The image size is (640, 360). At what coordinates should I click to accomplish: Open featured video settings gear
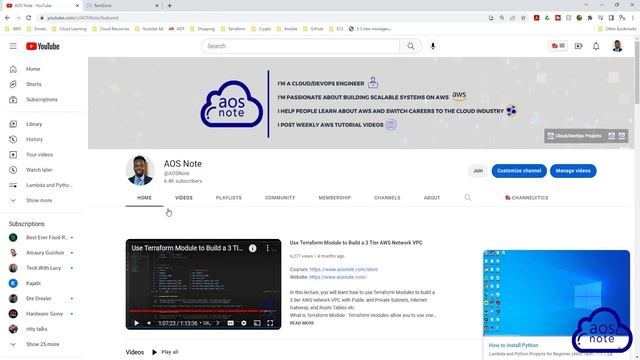244,323
